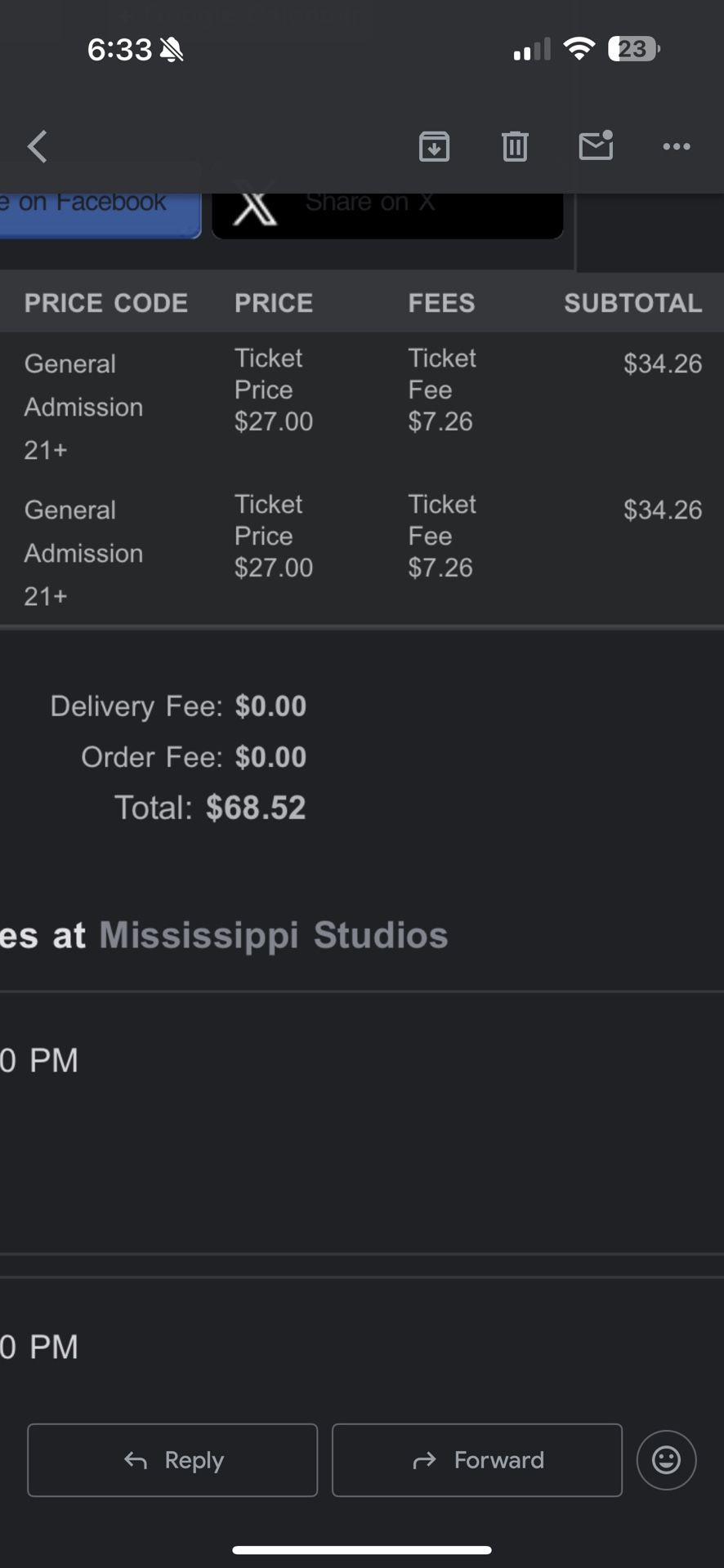Tap the muted notifications bell in status bar
Image resolution: width=724 pixels, height=1568 pixels.
pos(170,49)
